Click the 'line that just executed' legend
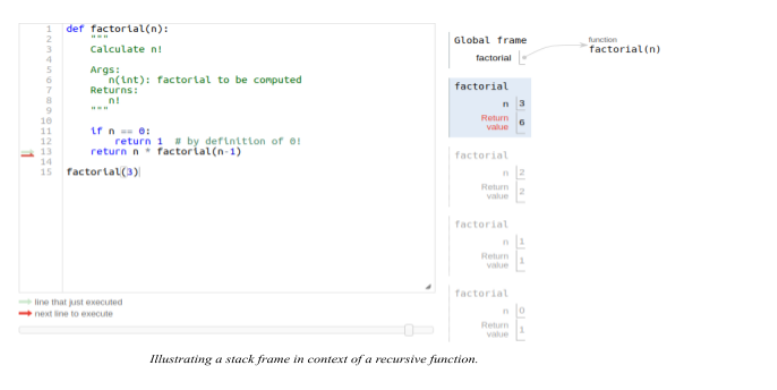The height and width of the screenshot is (390, 777). tap(78, 302)
